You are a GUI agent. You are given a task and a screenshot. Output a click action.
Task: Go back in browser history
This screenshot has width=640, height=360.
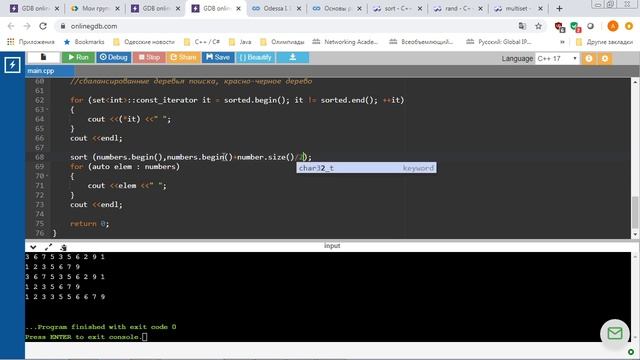(x=11, y=26)
